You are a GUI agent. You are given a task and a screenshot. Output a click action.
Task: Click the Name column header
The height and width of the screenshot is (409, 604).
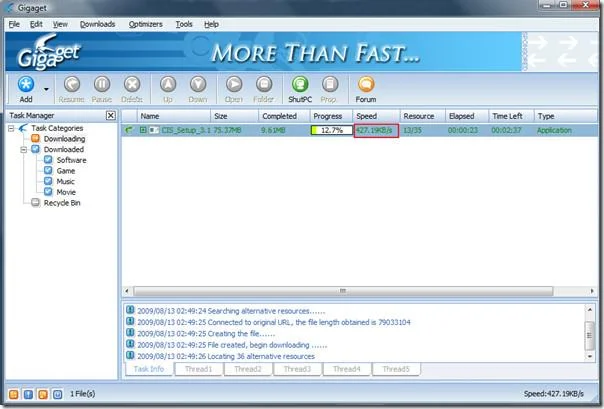tap(173, 116)
